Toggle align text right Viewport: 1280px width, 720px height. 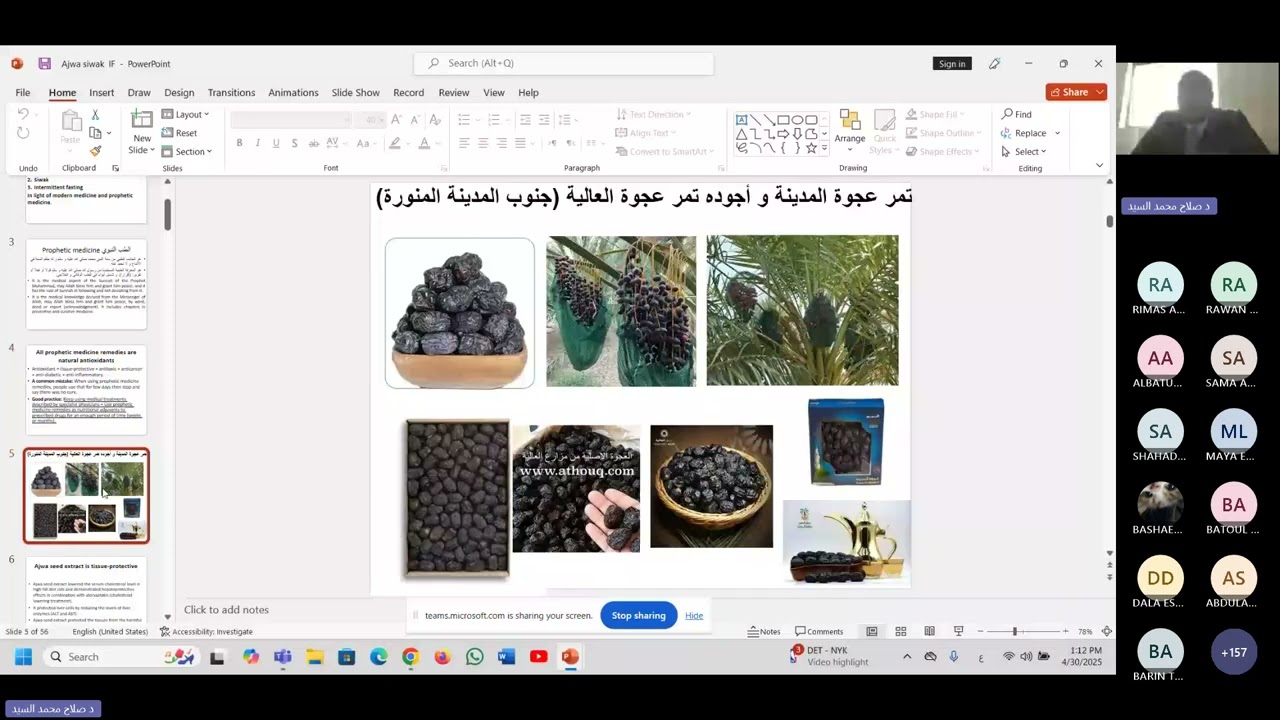coord(502,143)
